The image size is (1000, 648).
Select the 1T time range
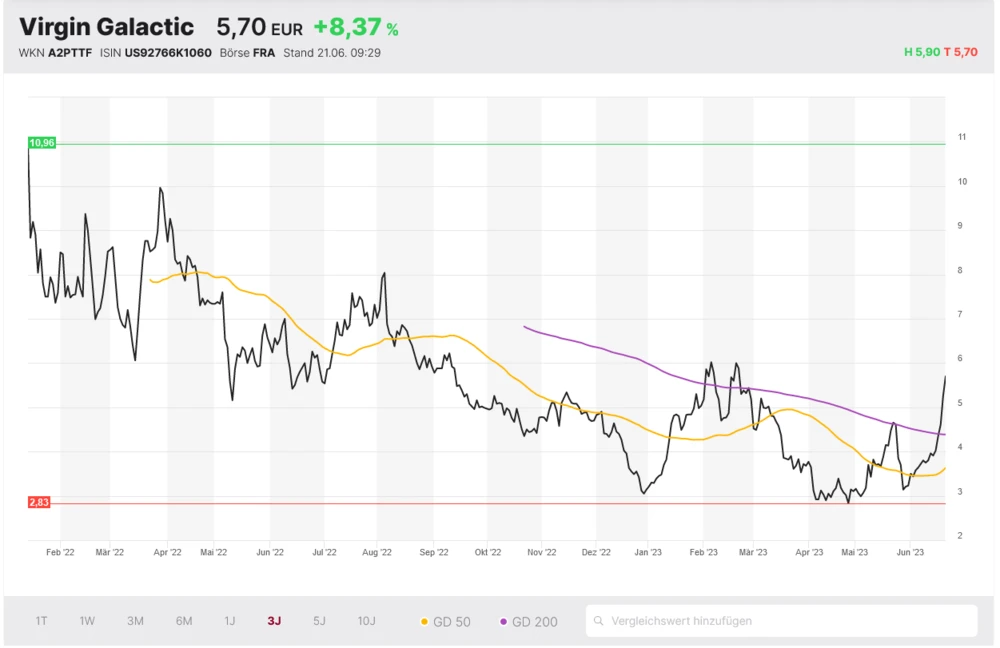coord(42,621)
